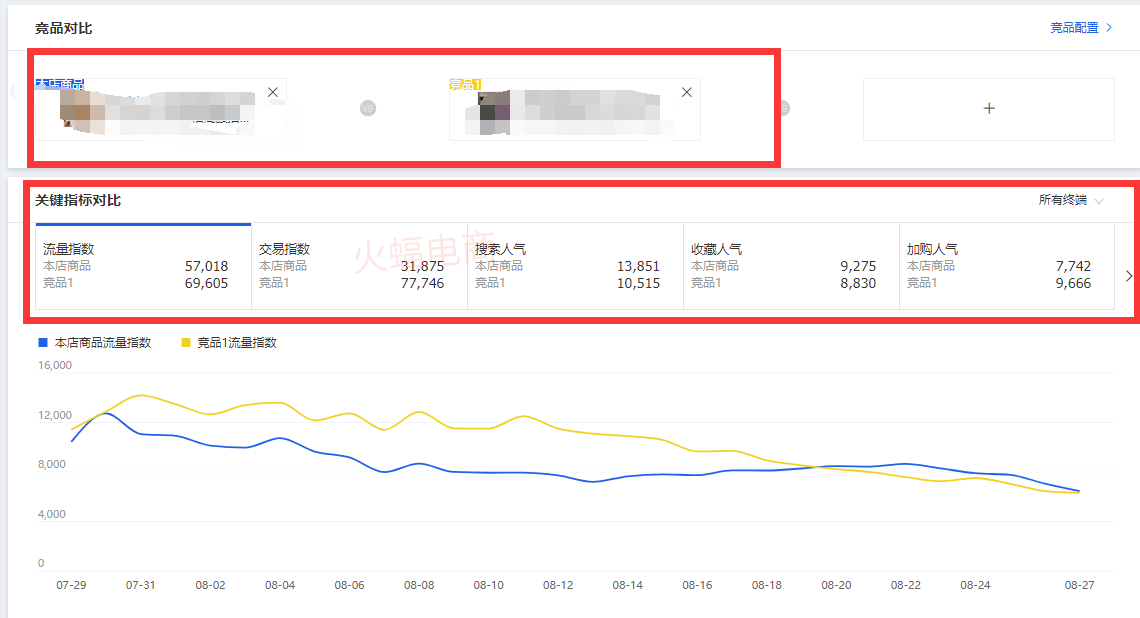Remove the 竞品1 competitor card
Viewport: 1140px width, 618px height.
(686, 92)
